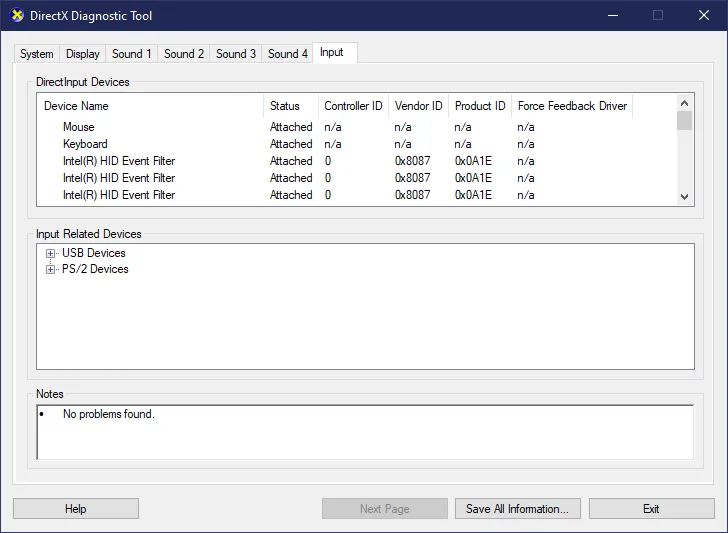Click the DirectX icon in title bar
728x533 pixels.
[x=17, y=16]
